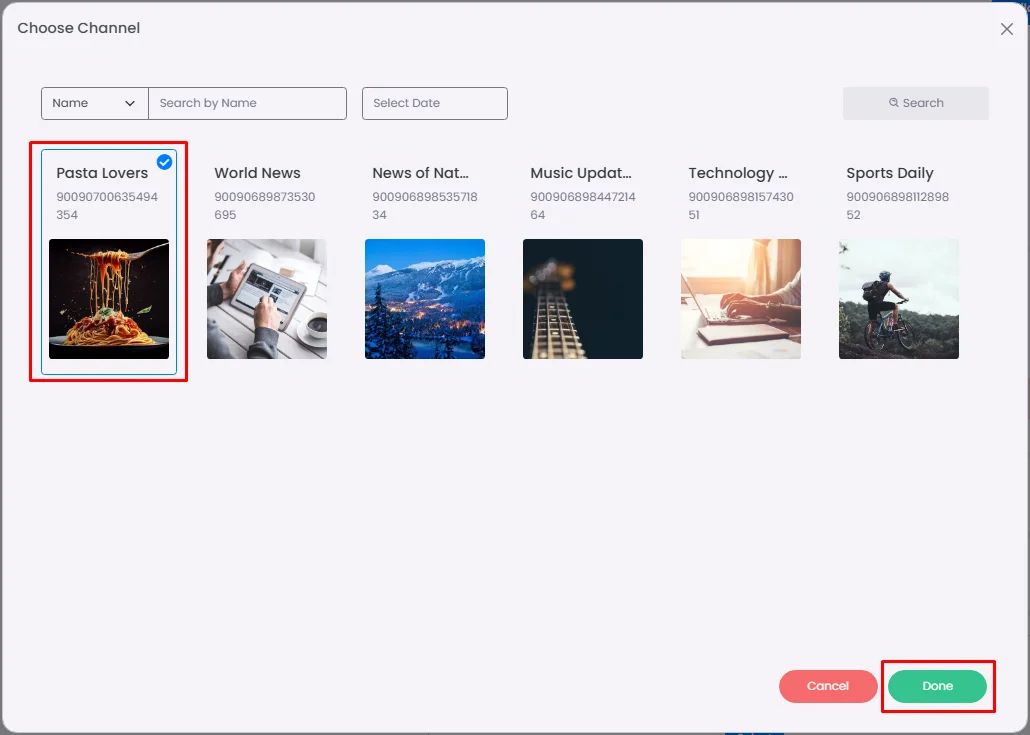The height and width of the screenshot is (735, 1030).
Task: Click the ID 90090689815743051 text
Action: click(x=741, y=206)
